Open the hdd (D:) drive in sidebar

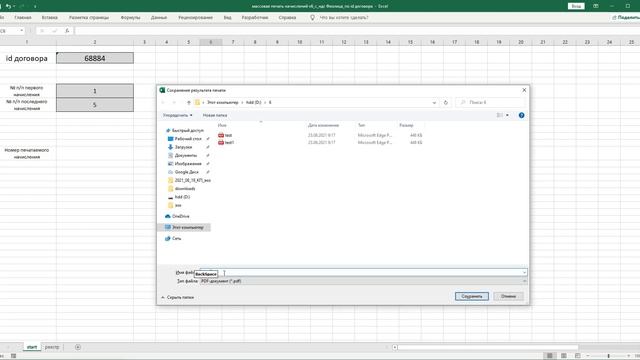tap(179, 197)
